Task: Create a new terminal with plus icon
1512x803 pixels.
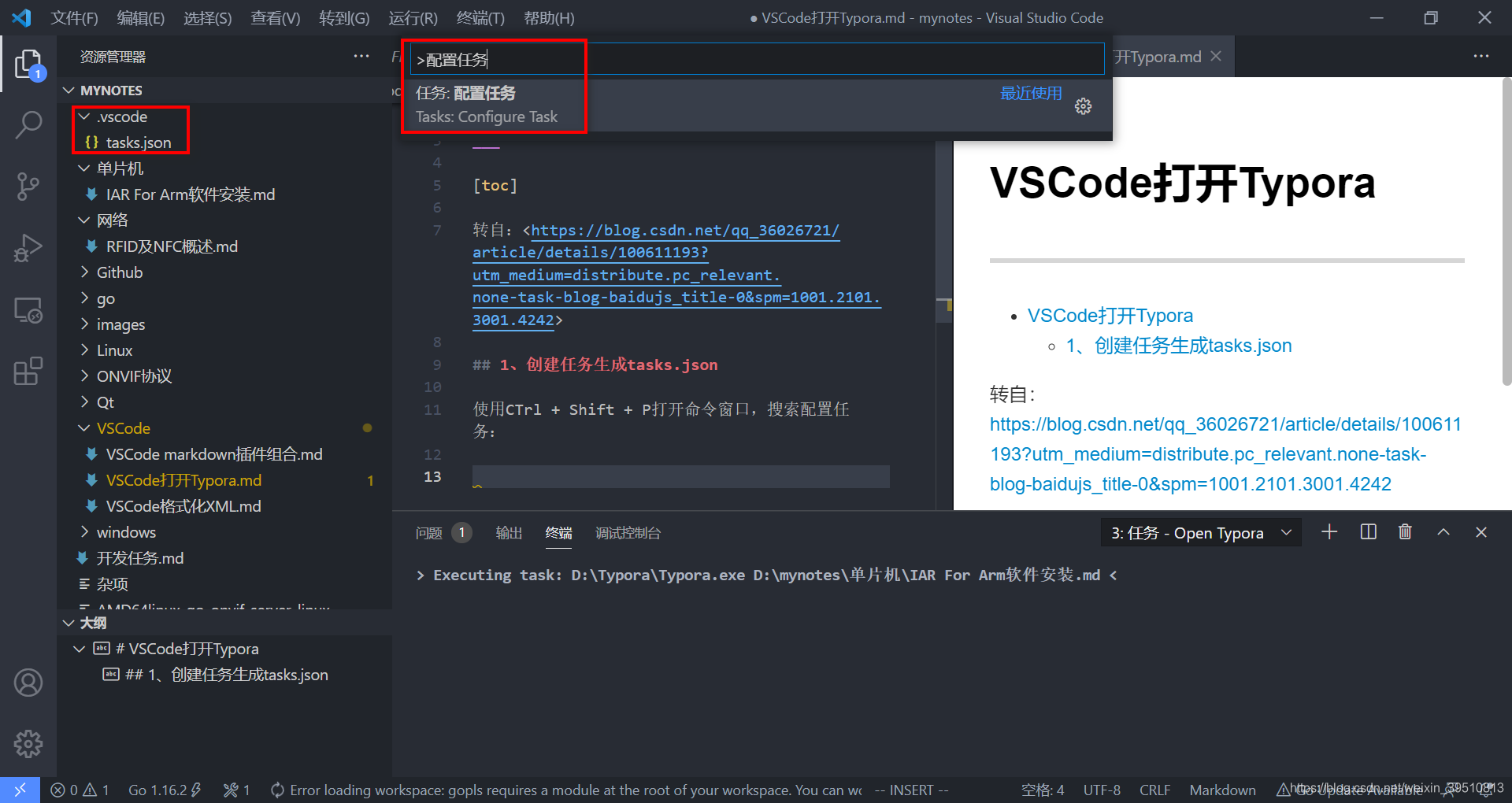Action: coord(1329,532)
